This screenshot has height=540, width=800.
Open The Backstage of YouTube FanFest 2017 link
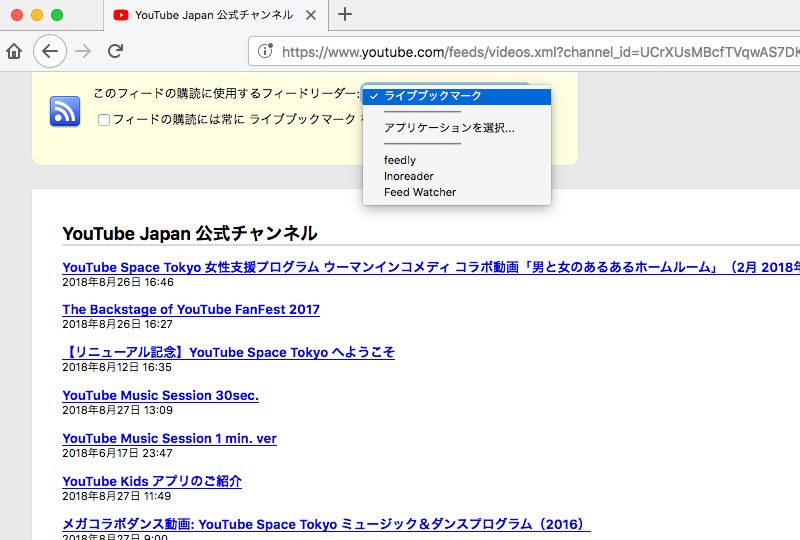click(x=191, y=310)
